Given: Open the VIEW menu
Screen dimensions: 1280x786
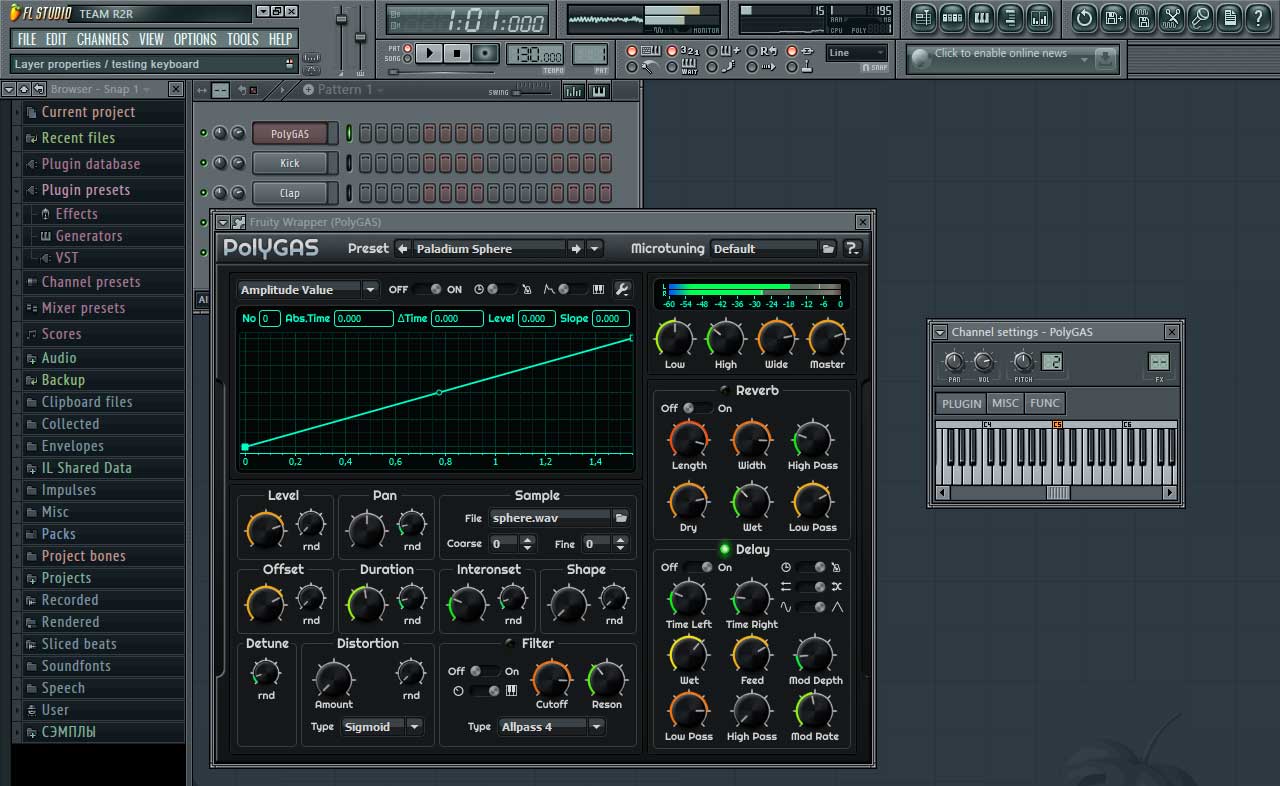Looking at the screenshot, I should tap(151, 39).
